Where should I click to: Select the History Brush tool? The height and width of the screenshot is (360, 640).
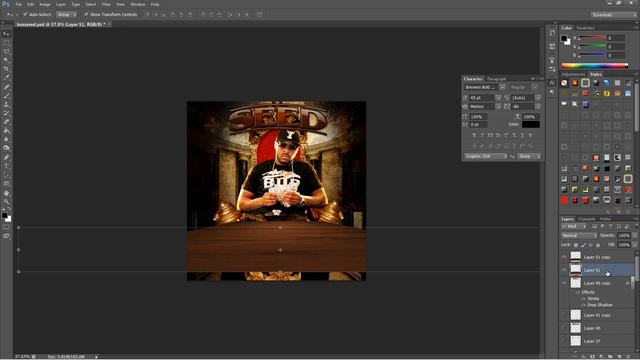[7, 113]
